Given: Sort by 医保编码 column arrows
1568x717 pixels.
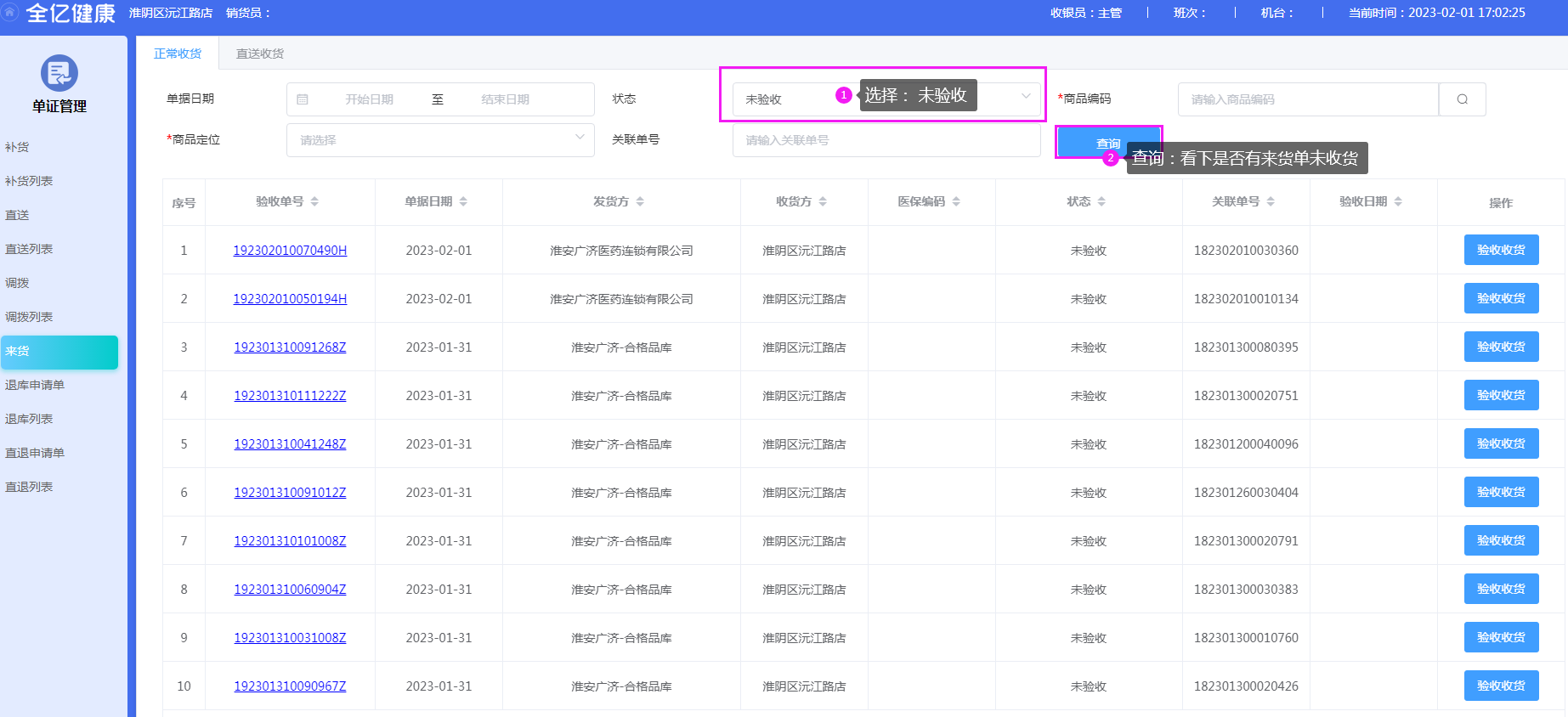Looking at the screenshot, I should 956,201.
